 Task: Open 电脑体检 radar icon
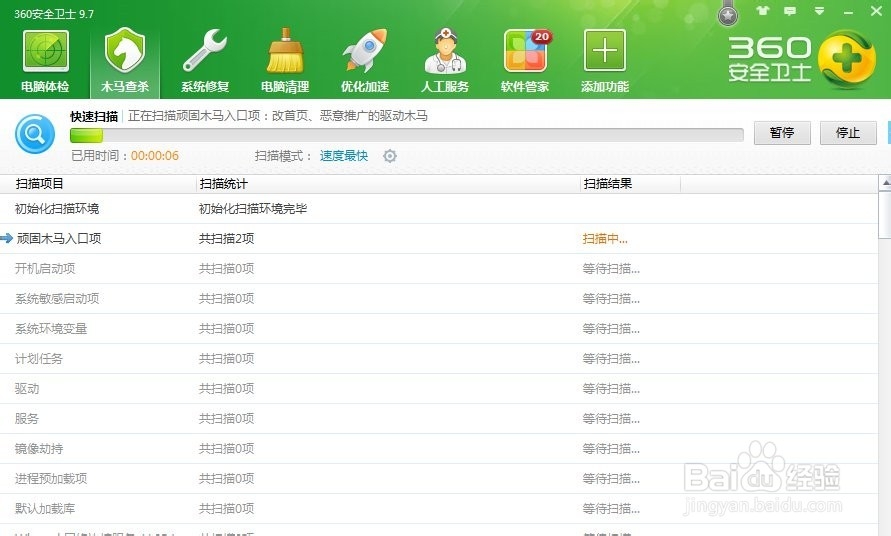[x=45, y=51]
